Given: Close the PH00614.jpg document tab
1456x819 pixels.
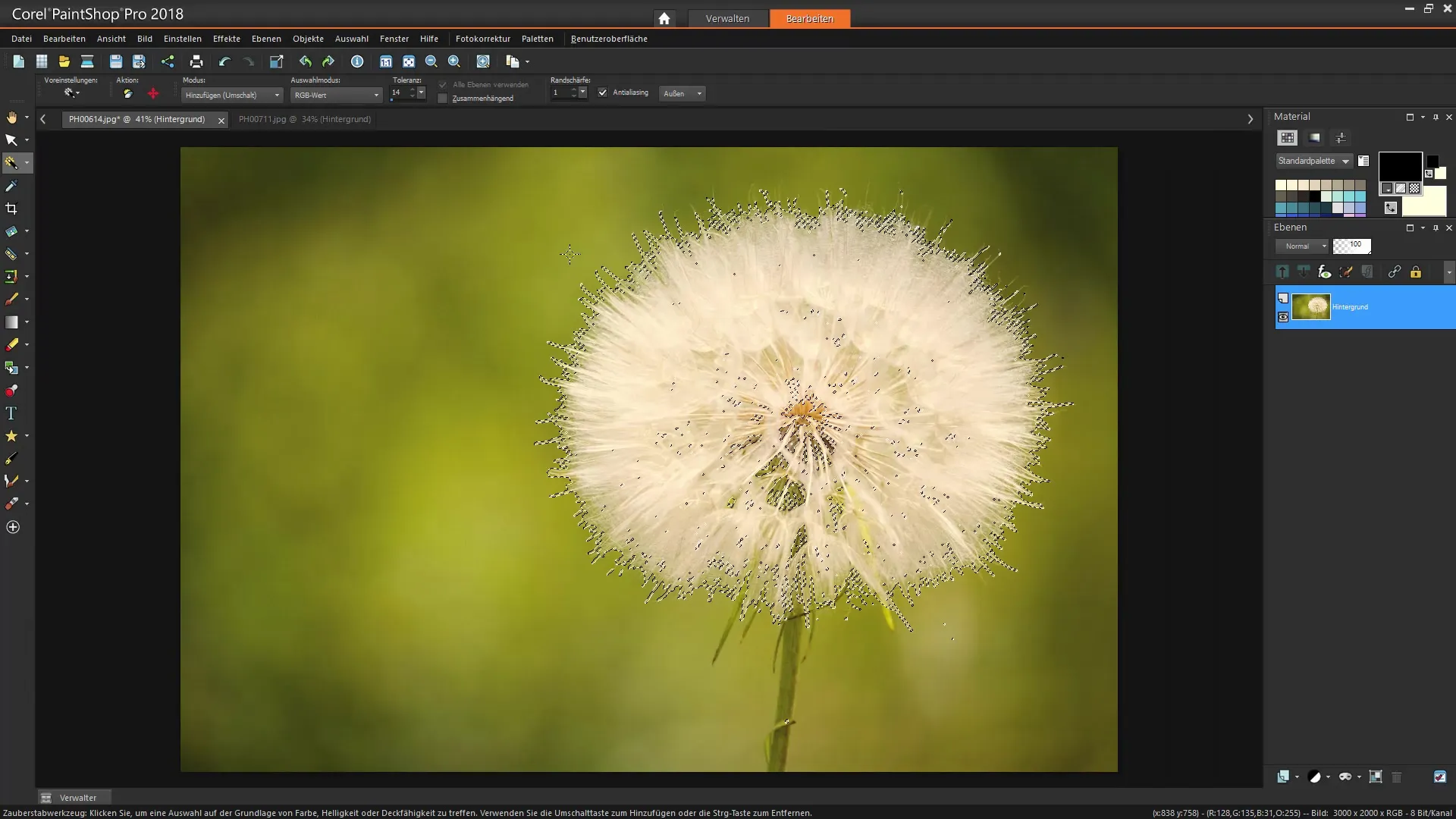Looking at the screenshot, I should tap(221, 120).
